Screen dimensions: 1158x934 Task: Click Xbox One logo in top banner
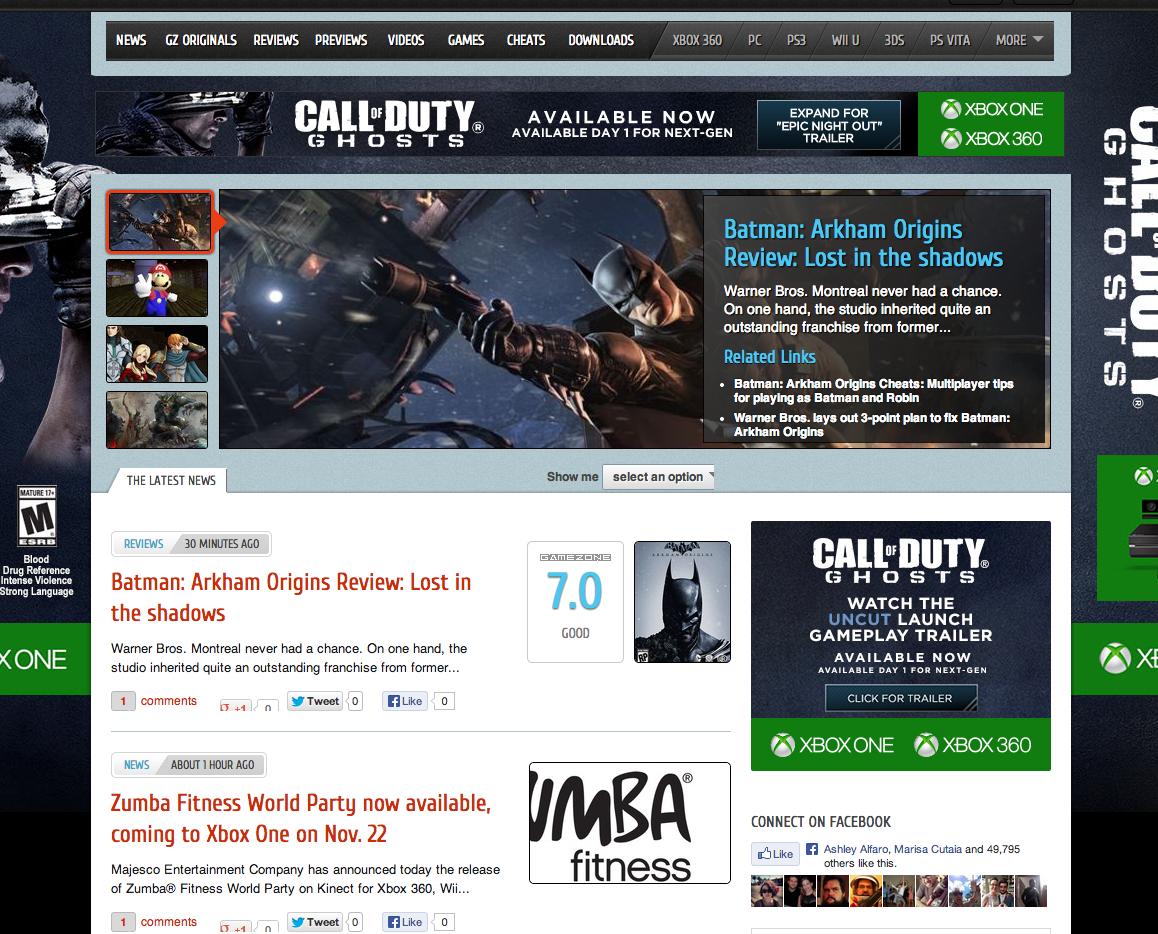click(991, 109)
